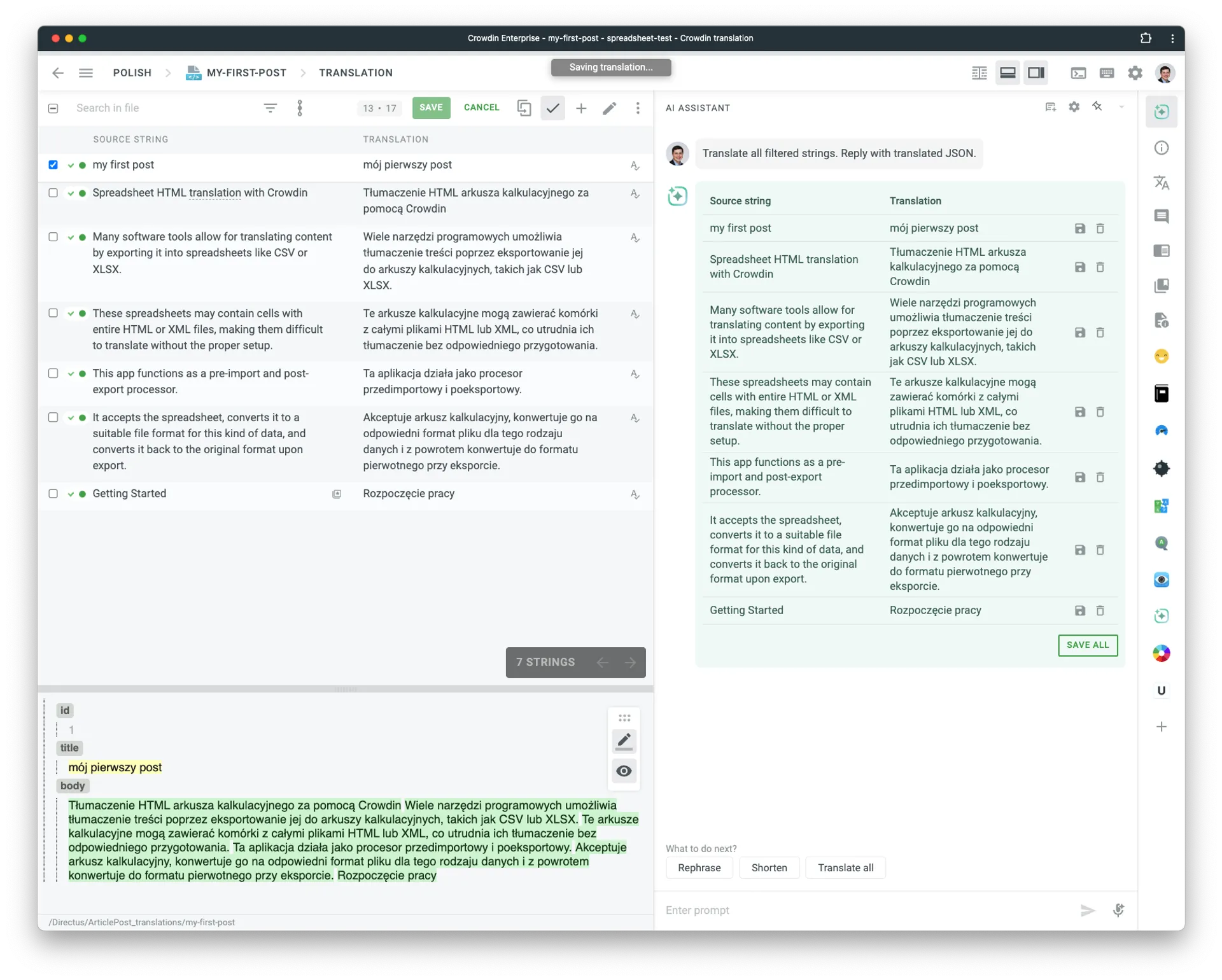Open the strings filter icon in editor toolbar
Viewport: 1222px width, 980px height.
pyautogui.click(x=271, y=108)
